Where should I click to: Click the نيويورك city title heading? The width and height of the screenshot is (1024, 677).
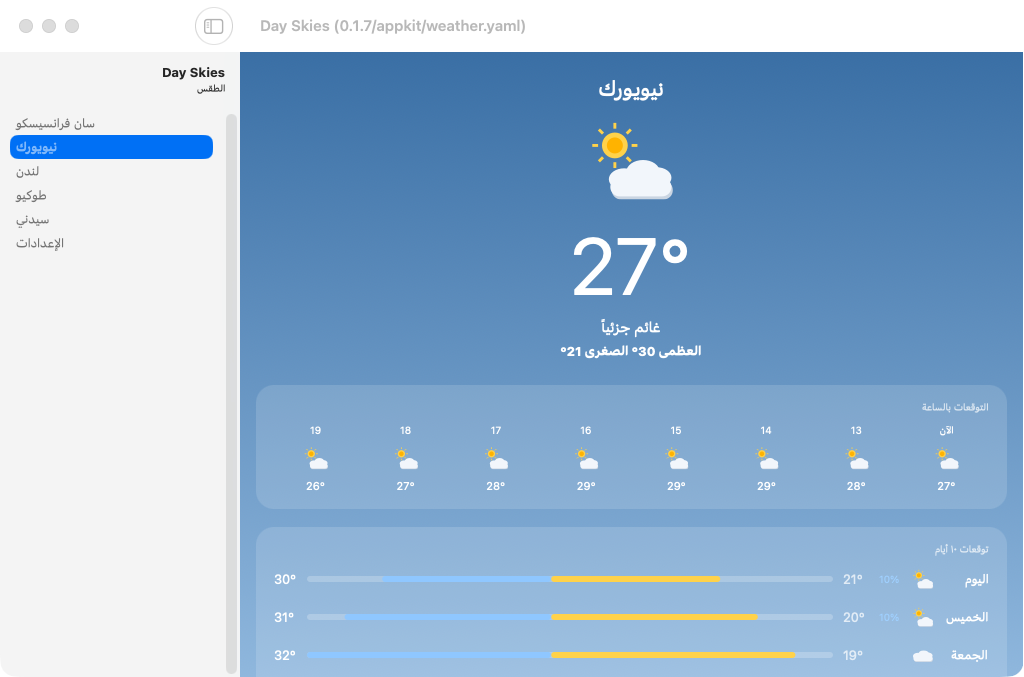pos(631,89)
